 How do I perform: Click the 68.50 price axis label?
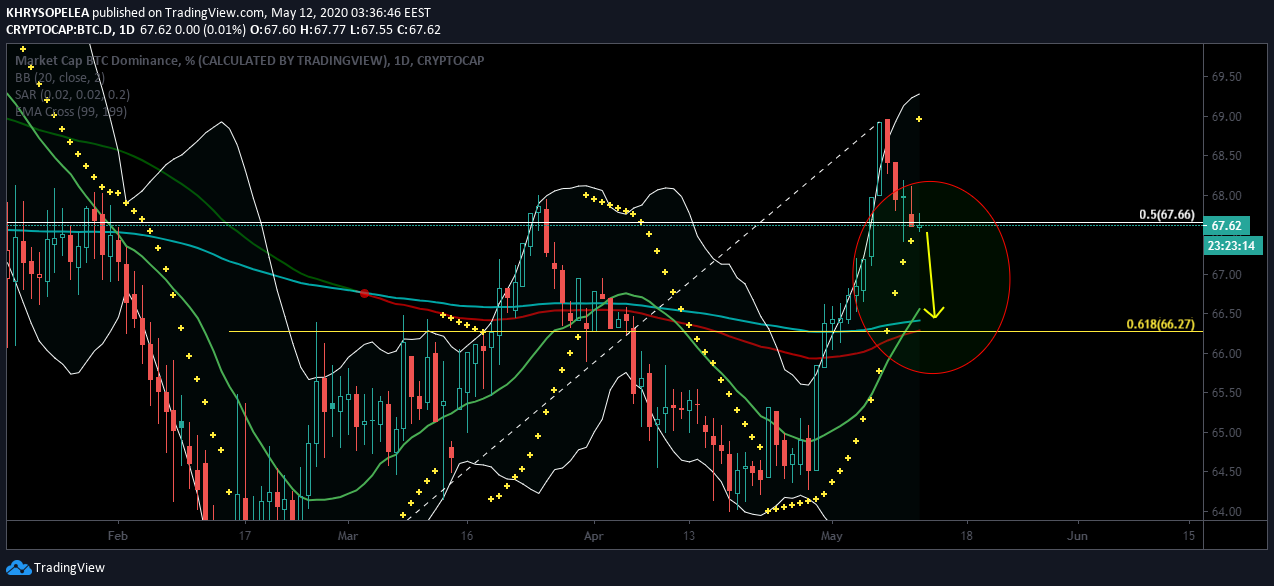coord(1226,156)
